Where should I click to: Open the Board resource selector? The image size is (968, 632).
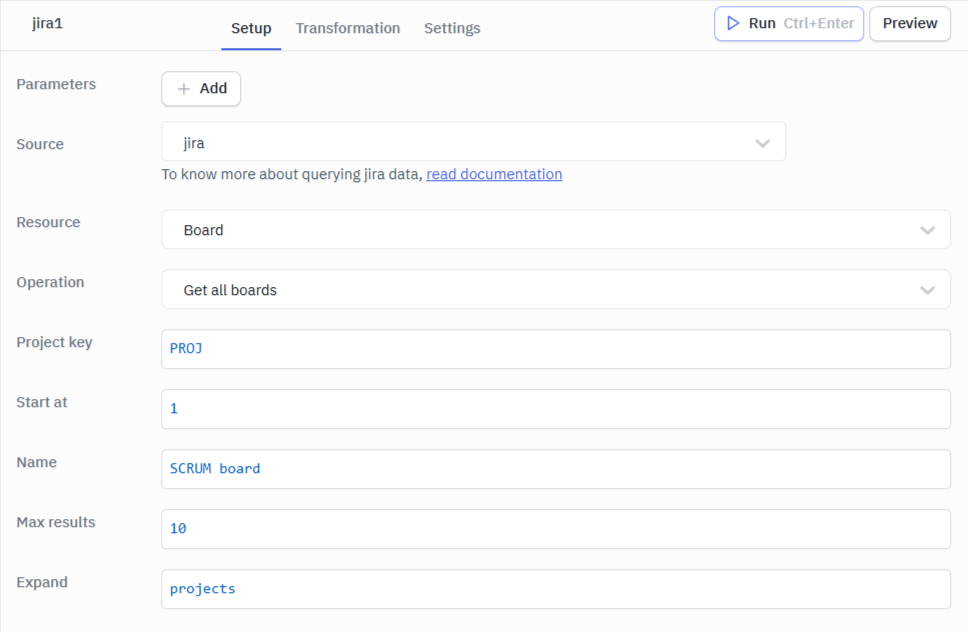556,229
